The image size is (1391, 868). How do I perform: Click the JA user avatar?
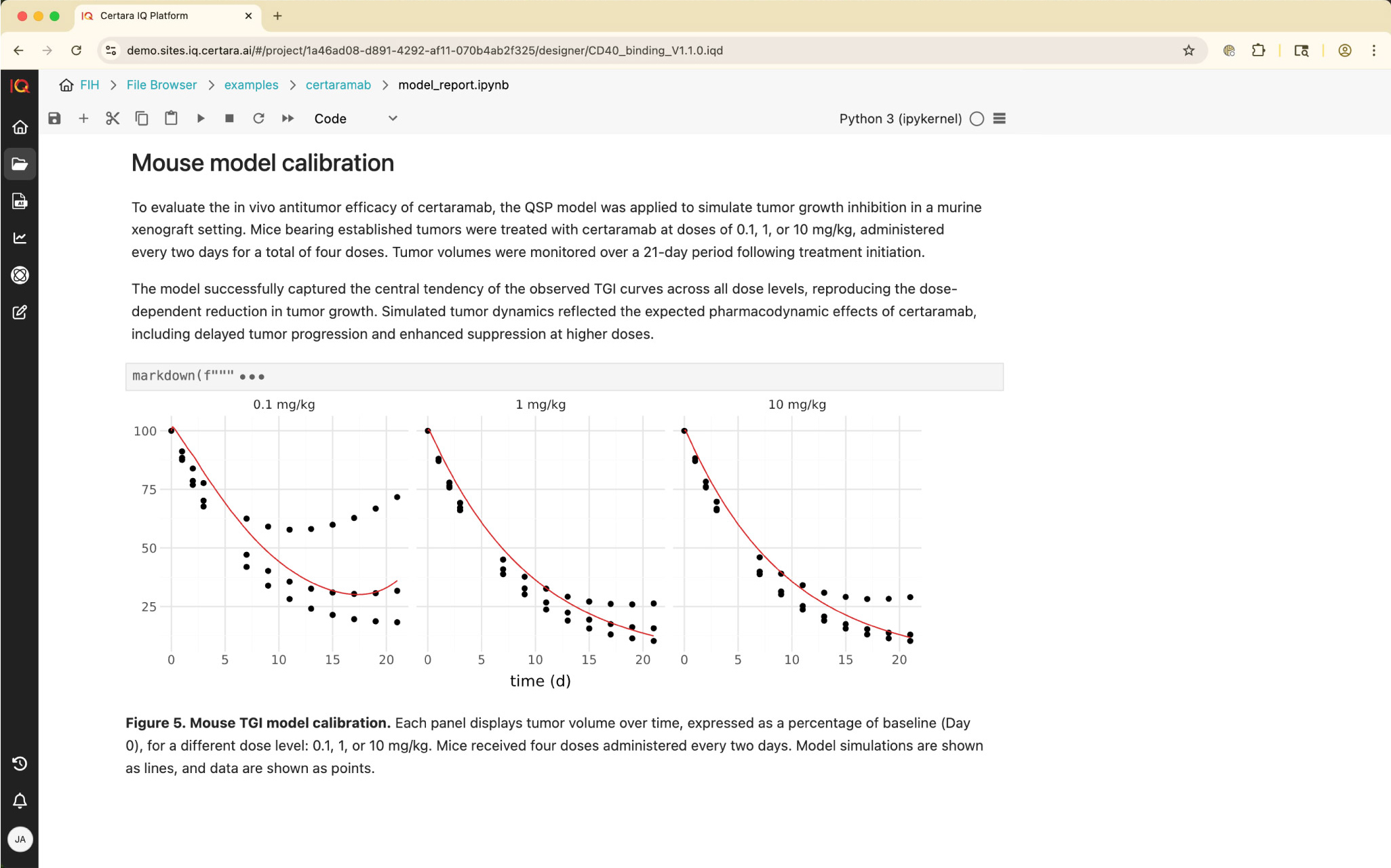20,840
